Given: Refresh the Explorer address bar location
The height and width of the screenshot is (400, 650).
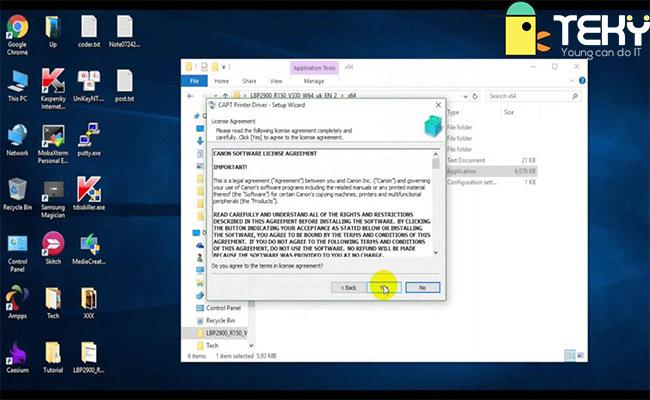Looking at the screenshot, I should 475,96.
